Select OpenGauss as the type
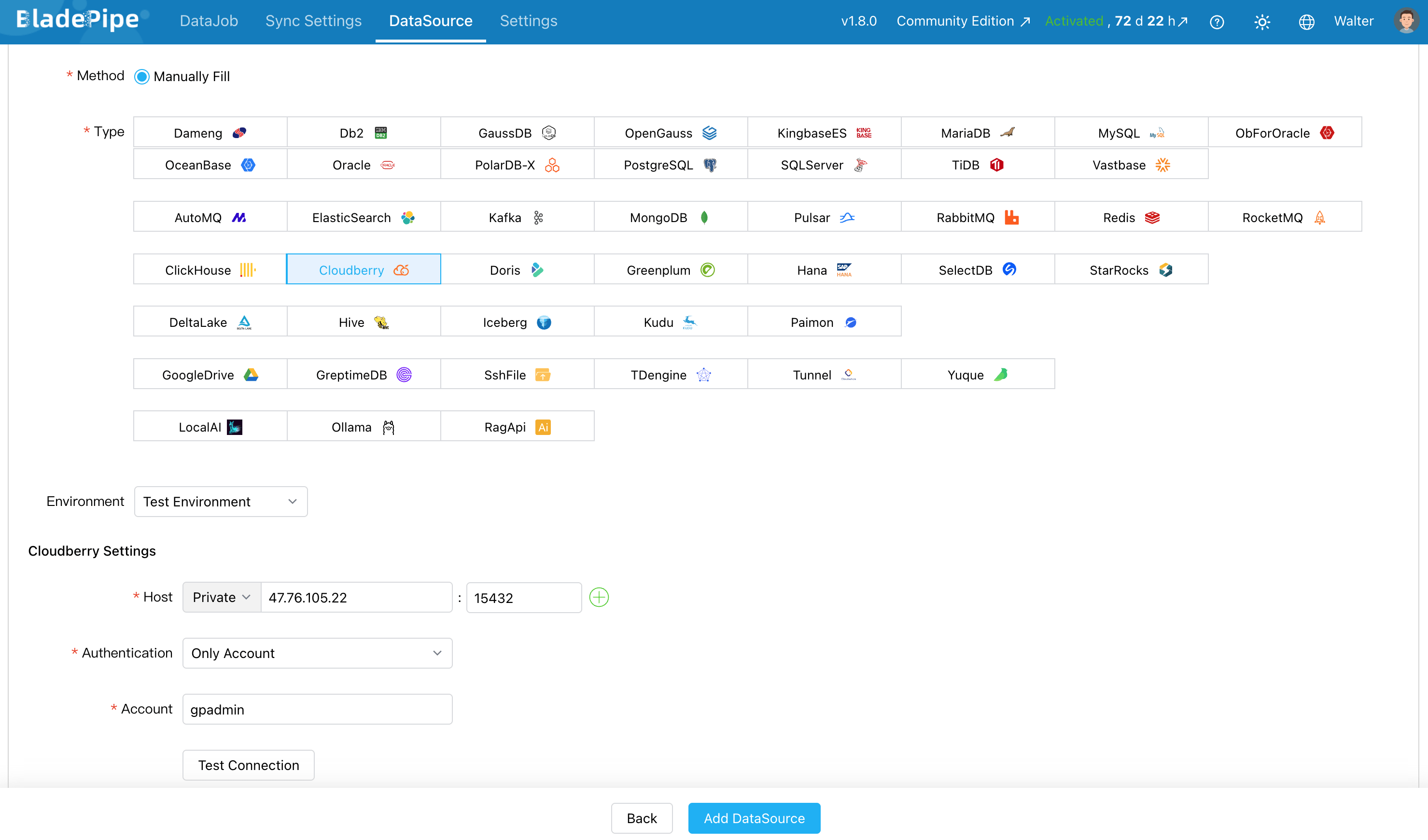The height and width of the screenshot is (840, 1428). pyautogui.click(x=671, y=133)
